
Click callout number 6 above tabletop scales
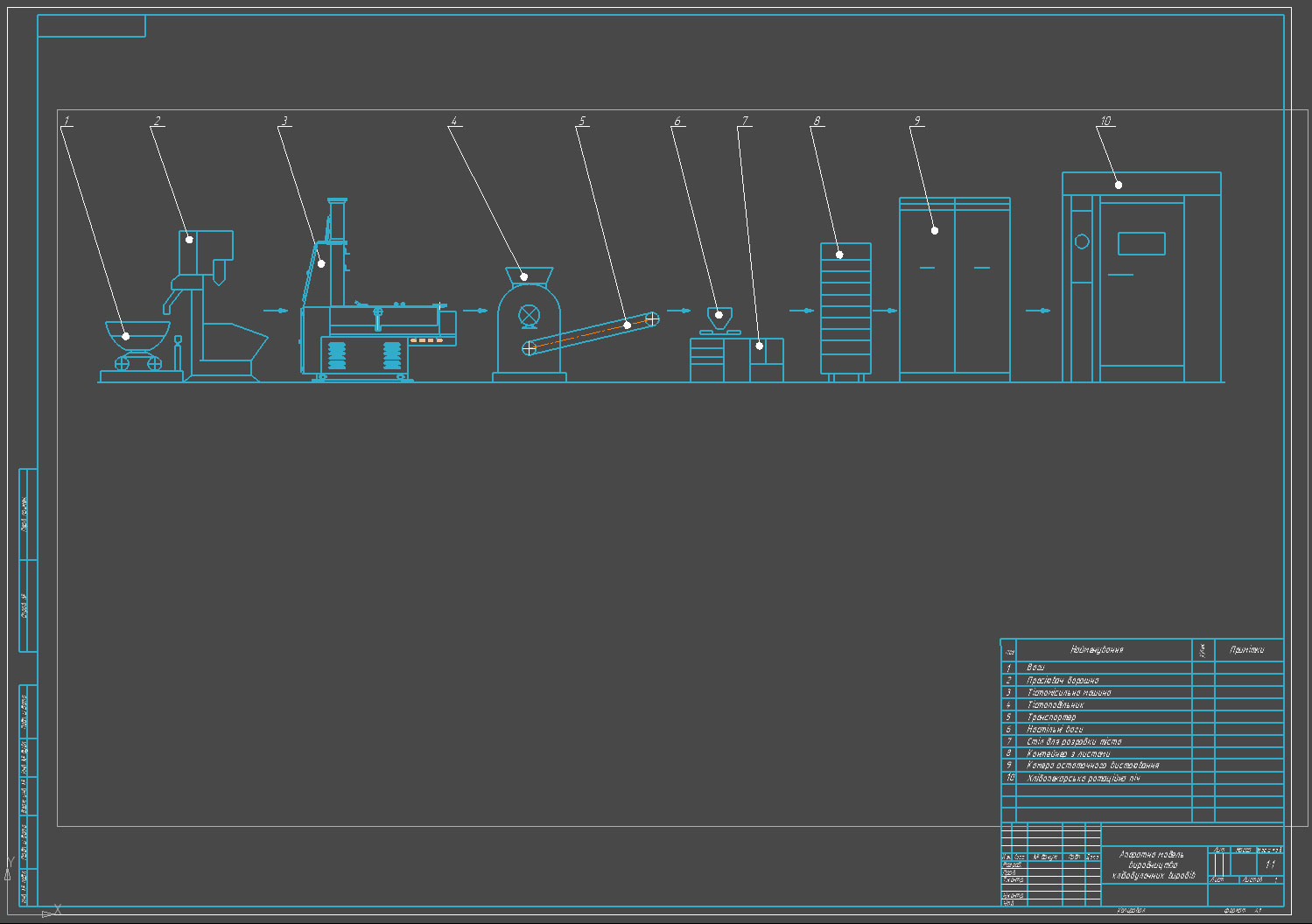(x=677, y=122)
